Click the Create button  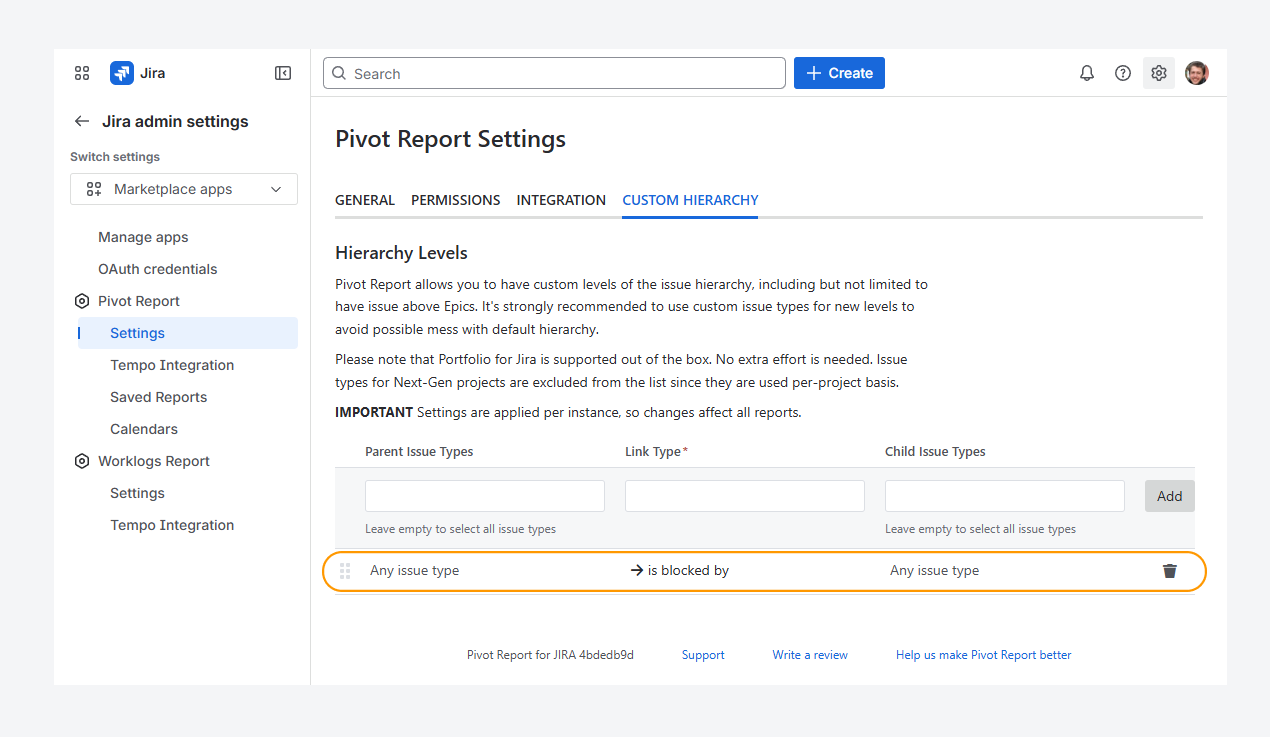tap(839, 73)
